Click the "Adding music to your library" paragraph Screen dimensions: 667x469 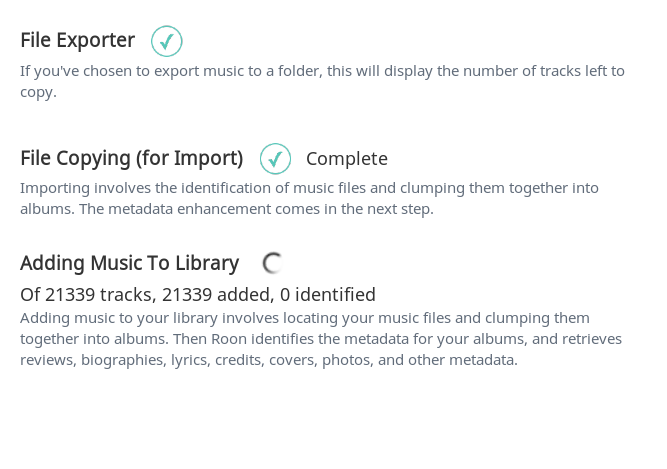[321, 339]
